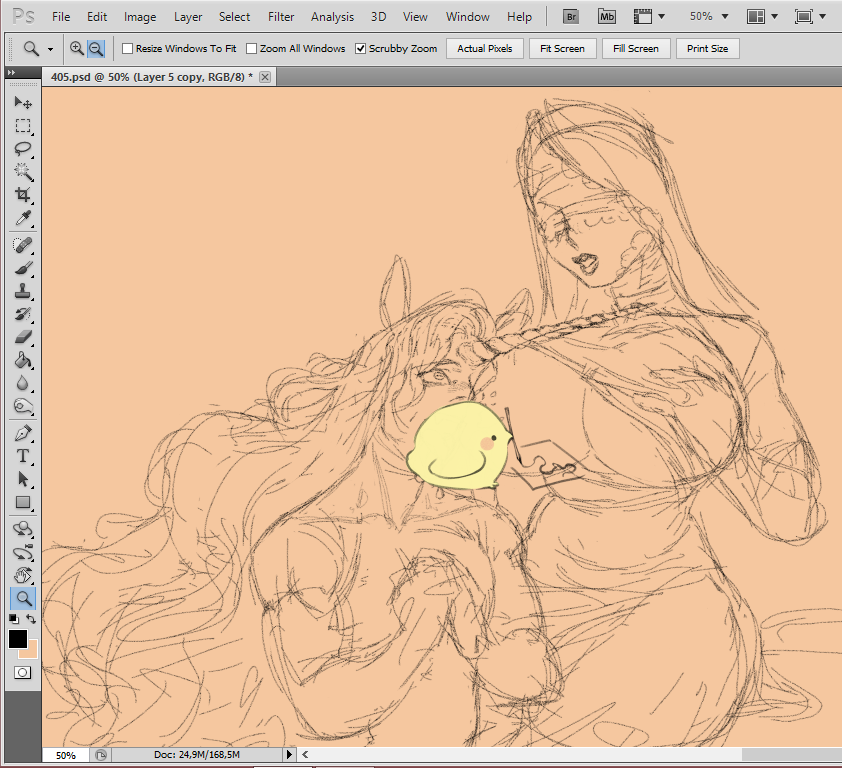Disable the Scrubby Zoom checkbox

[x=361, y=49]
